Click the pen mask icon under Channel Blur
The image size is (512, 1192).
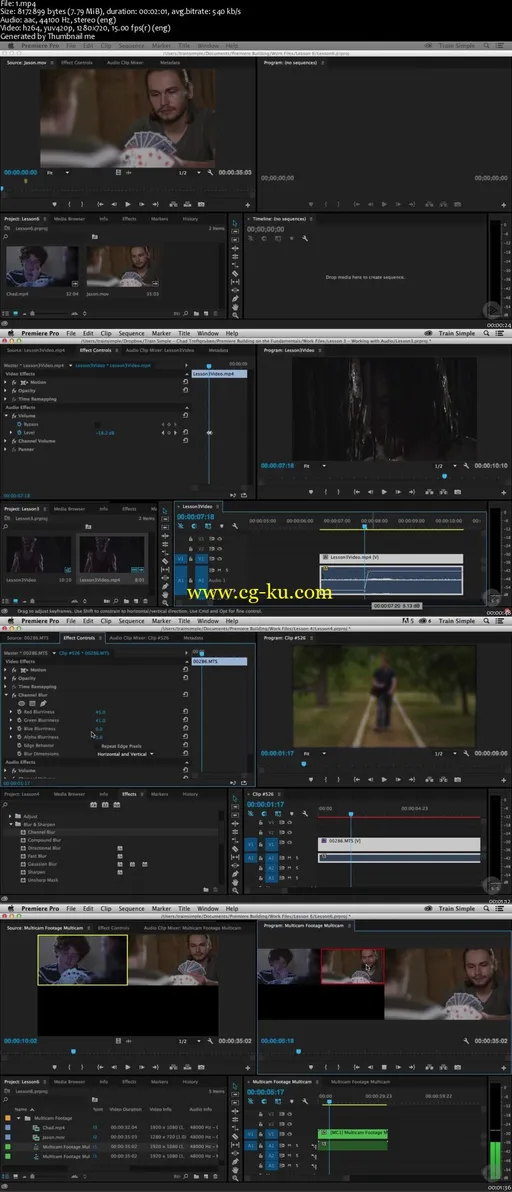[x=43, y=703]
